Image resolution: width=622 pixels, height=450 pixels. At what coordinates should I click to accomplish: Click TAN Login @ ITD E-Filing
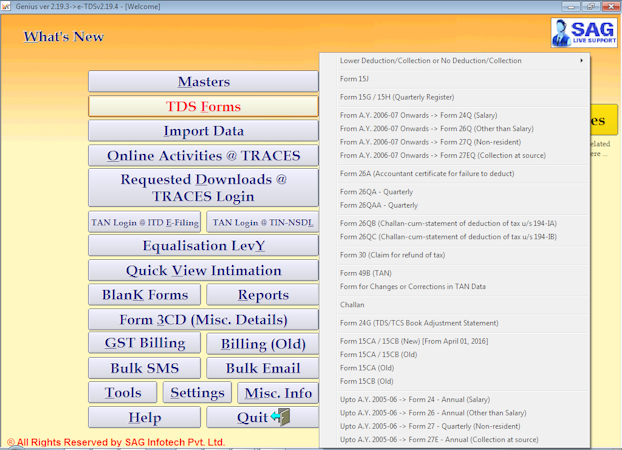(144, 222)
